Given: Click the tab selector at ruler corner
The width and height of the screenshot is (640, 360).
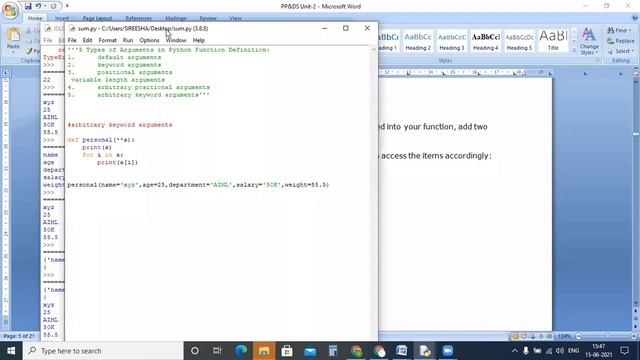Looking at the screenshot, I should [6, 73].
